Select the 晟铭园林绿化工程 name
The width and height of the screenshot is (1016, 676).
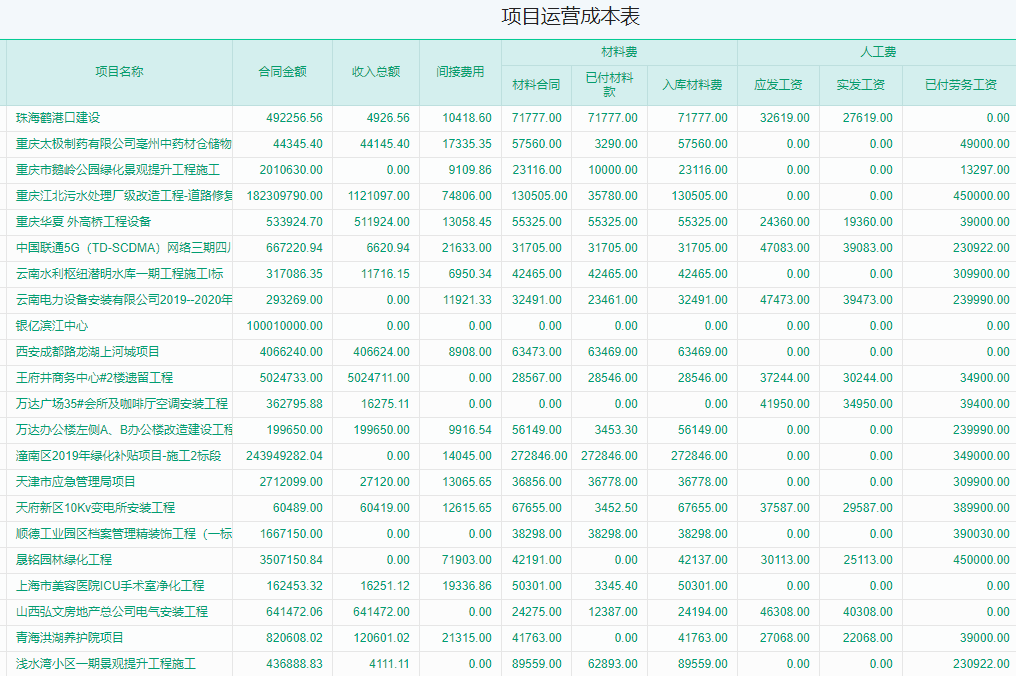point(64,559)
